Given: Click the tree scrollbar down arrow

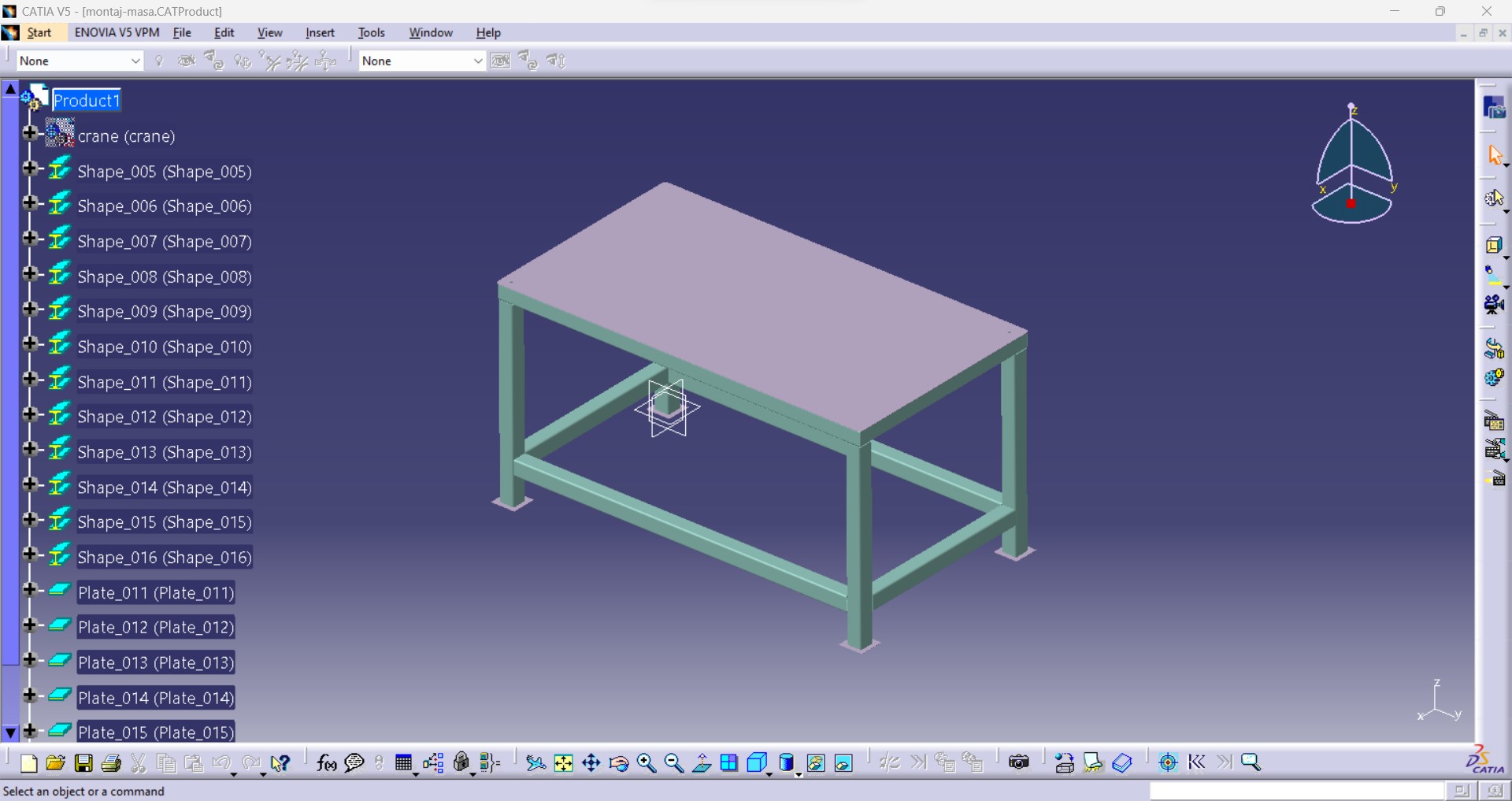Looking at the screenshot, I should pos(10,732).
